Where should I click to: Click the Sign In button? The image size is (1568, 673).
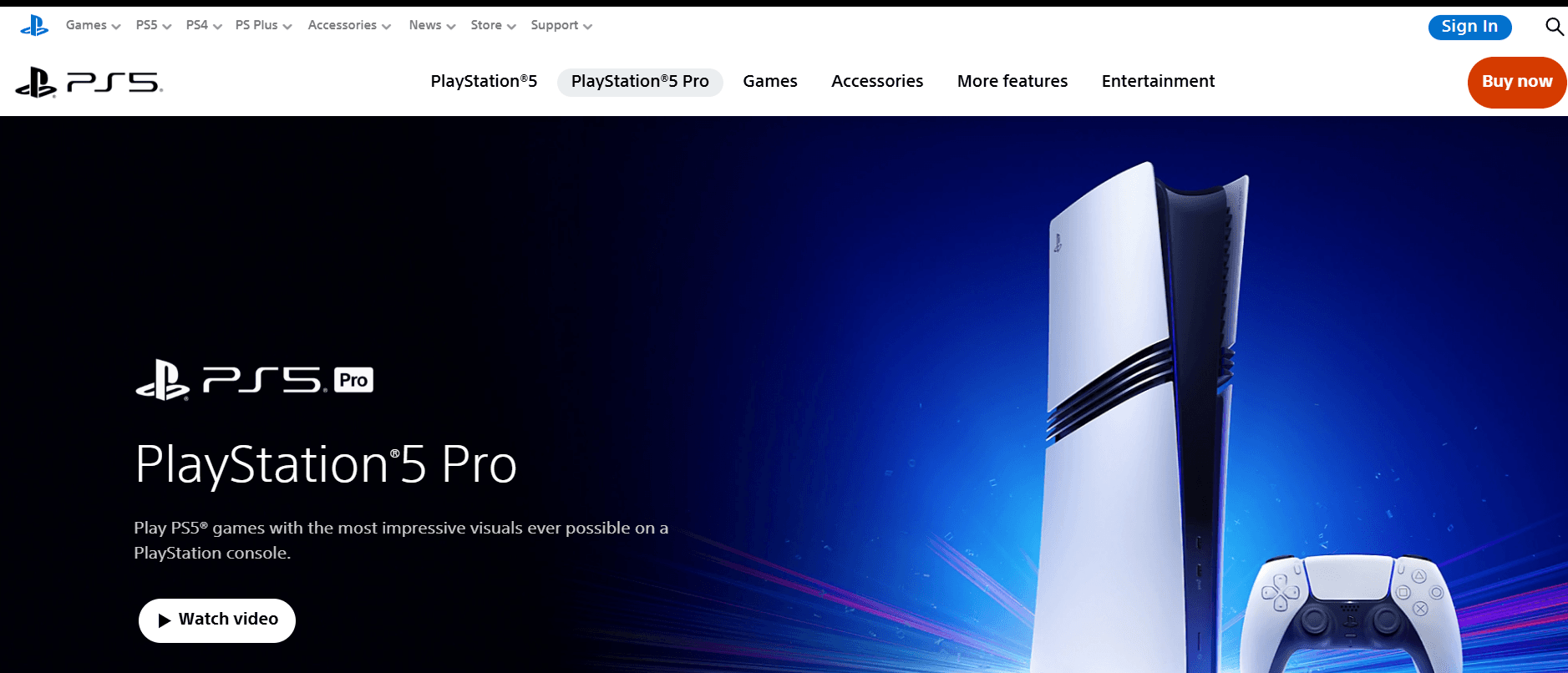[x=1469, y=27]
